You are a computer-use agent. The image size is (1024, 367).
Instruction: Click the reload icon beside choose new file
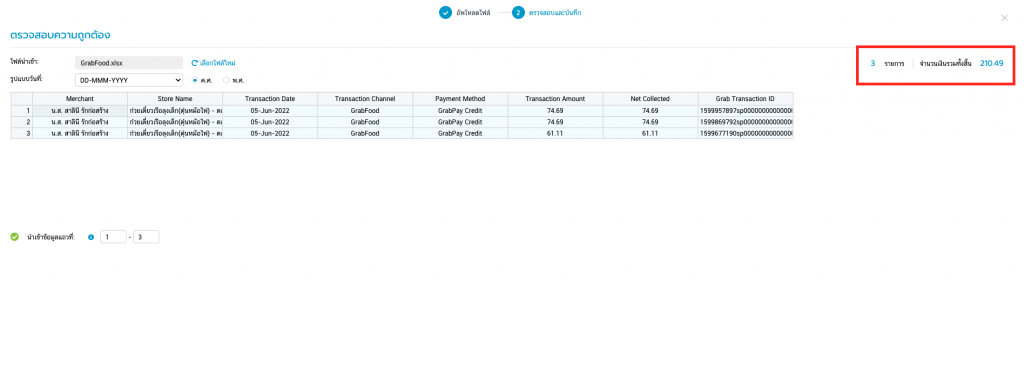(194, 63)
